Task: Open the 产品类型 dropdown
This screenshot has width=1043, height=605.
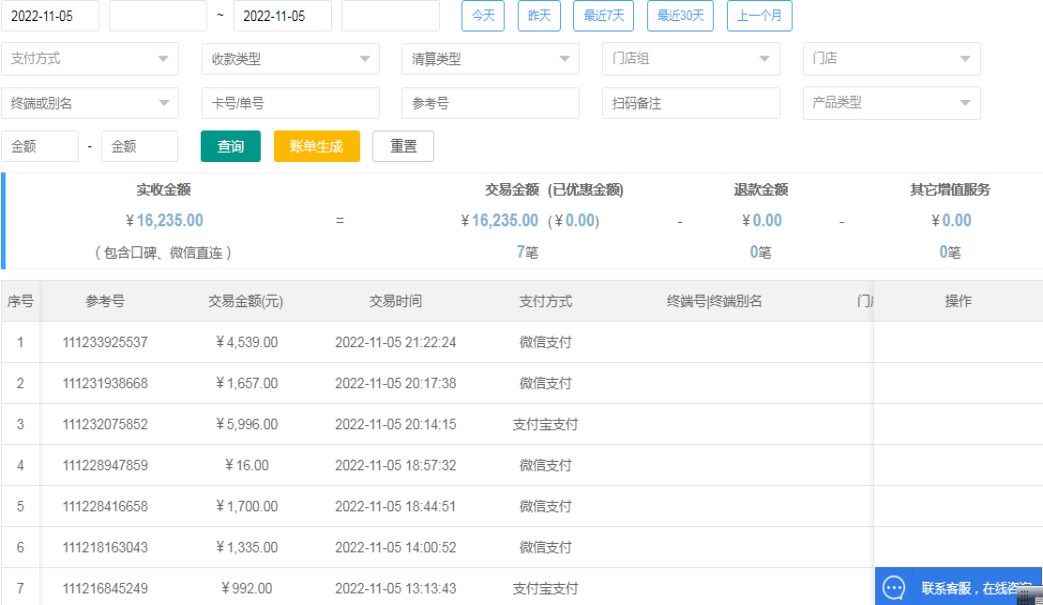Action: click(x=890, y=103)
